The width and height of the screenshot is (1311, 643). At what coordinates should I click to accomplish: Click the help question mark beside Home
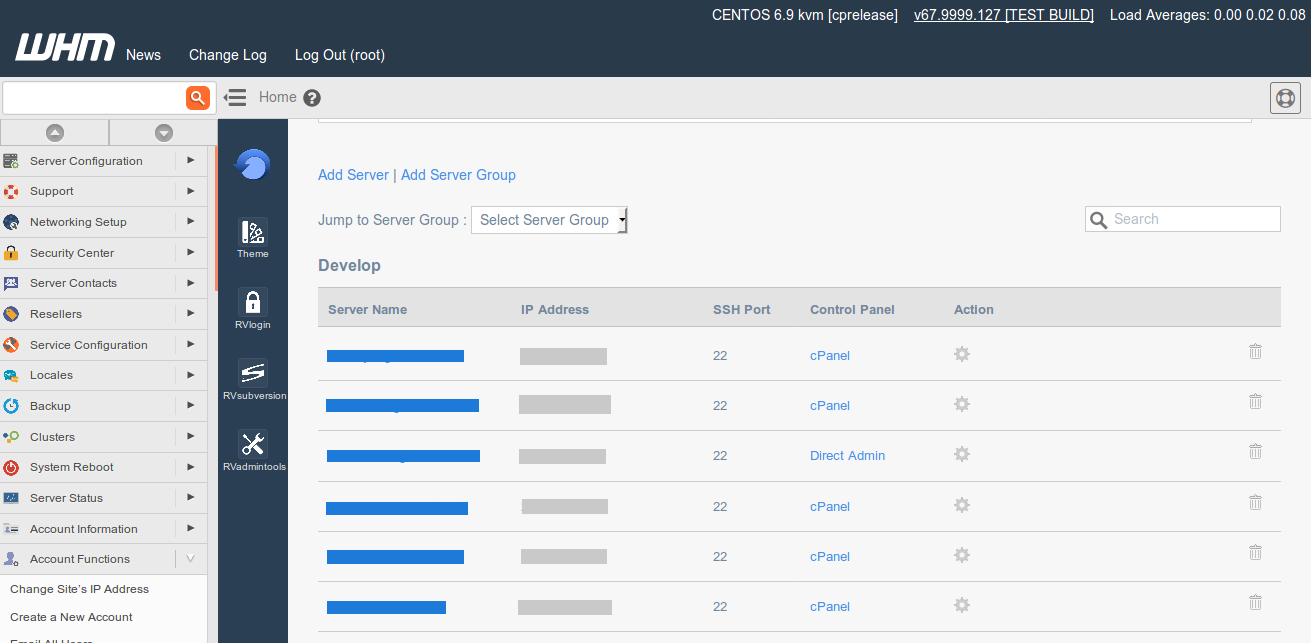312,98
